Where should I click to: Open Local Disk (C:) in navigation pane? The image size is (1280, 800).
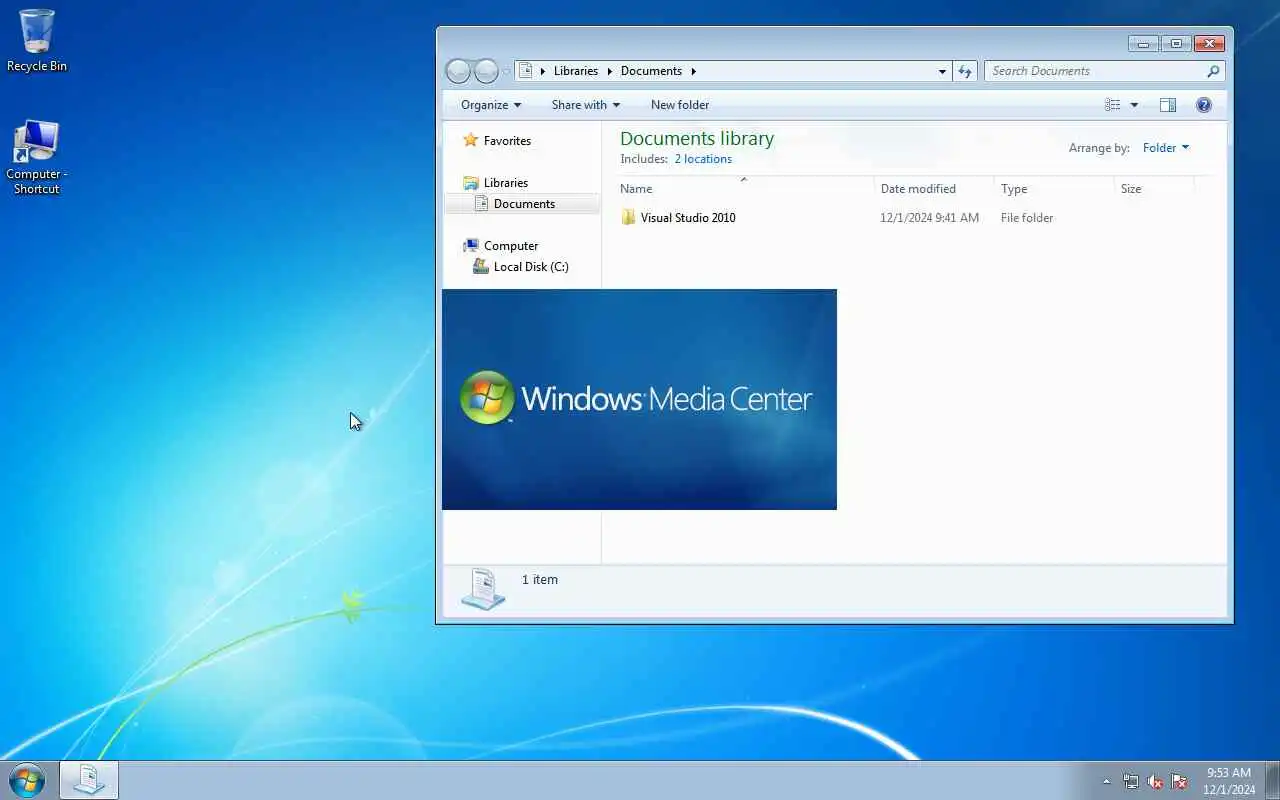[x=531, y=267]
